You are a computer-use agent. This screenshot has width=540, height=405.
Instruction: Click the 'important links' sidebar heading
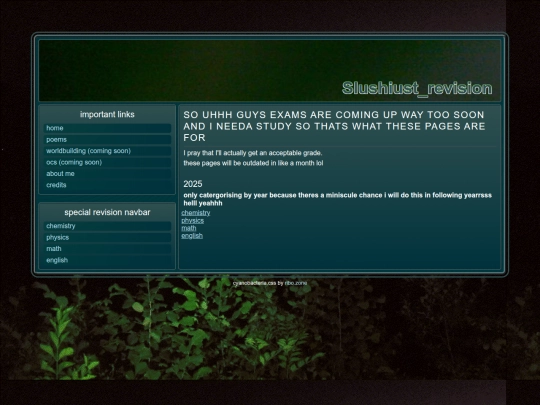107,114
